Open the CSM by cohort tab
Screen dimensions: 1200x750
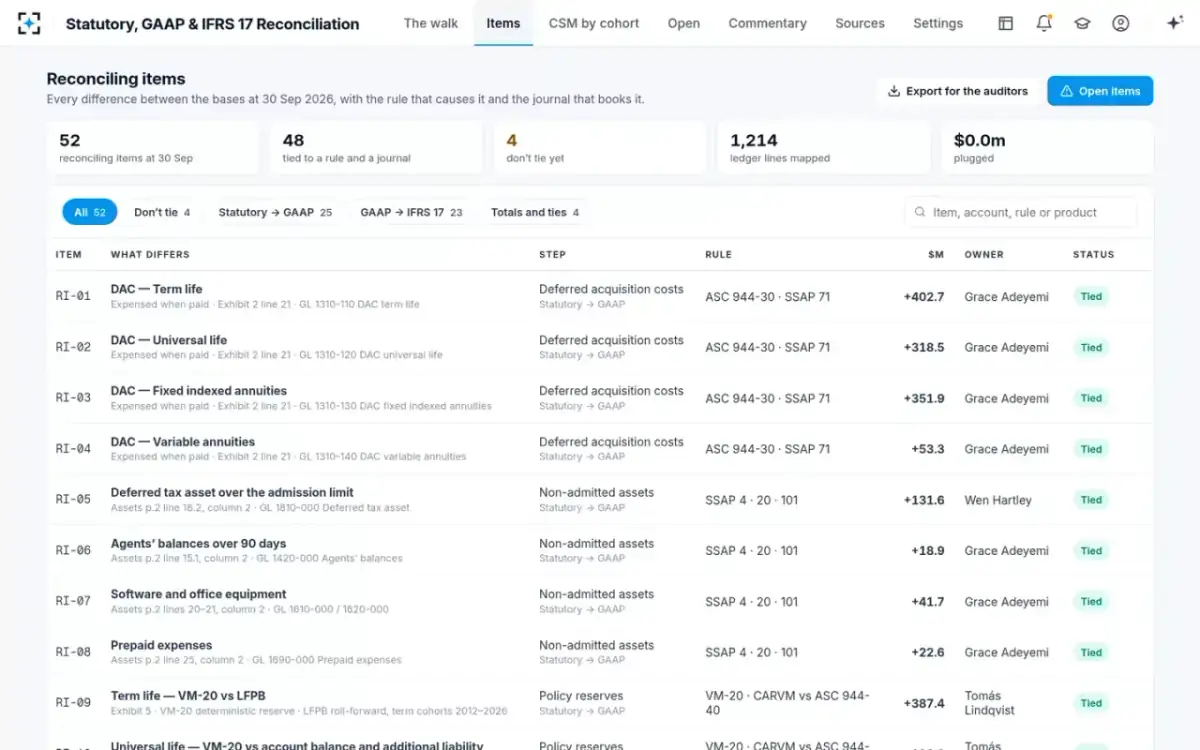click(x=594, y=23)
